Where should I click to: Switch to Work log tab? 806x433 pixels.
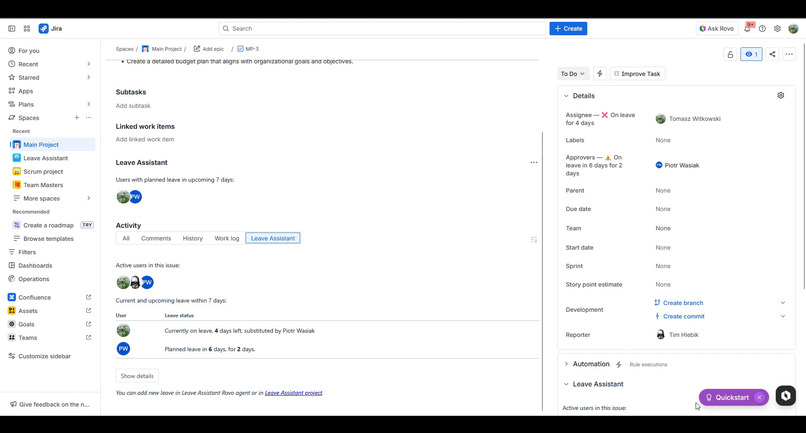pos(227,238)
